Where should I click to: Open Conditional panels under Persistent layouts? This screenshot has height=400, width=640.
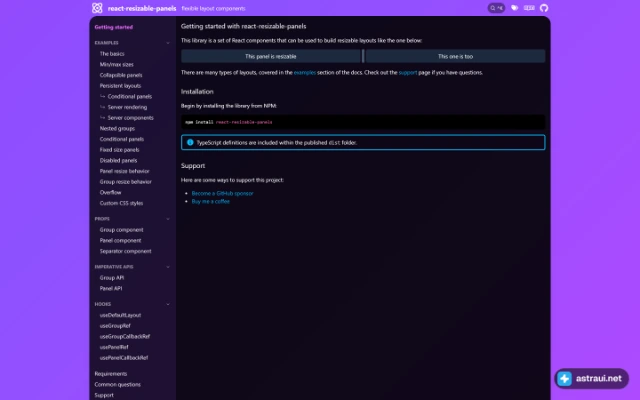click(x=129, y=96)
